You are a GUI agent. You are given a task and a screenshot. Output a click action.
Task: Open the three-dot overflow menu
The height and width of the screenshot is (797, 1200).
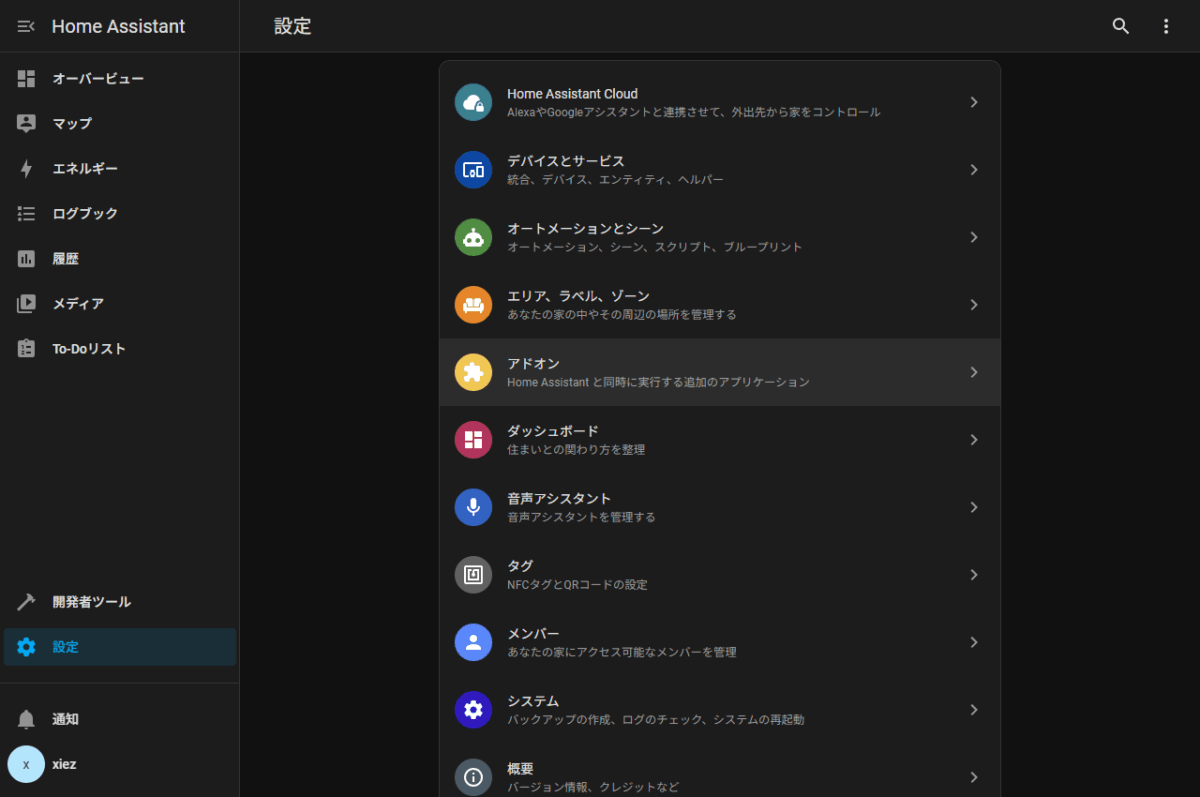[1166, 26]
